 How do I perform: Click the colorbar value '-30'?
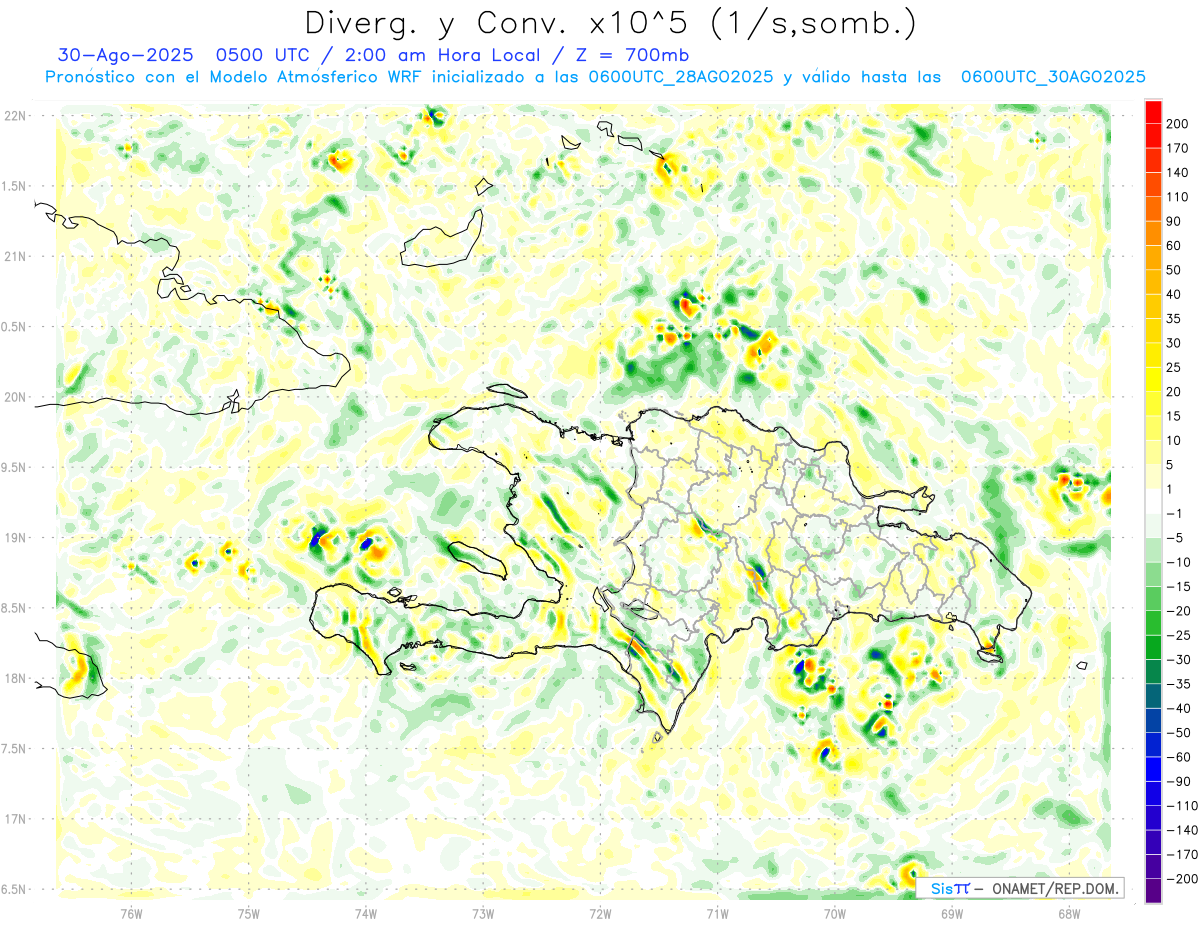[1178, 660]
